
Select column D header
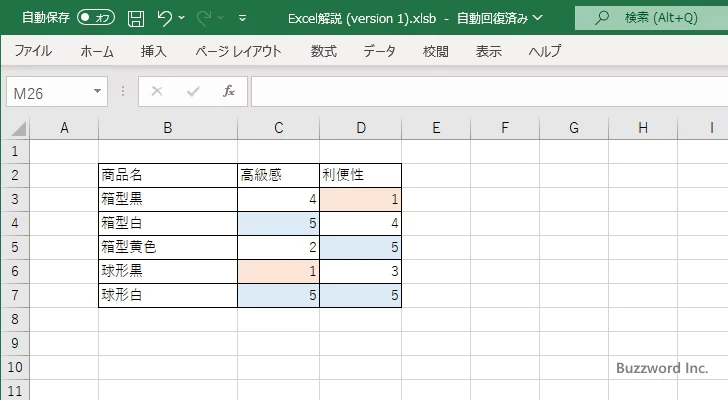coord(361,128)
